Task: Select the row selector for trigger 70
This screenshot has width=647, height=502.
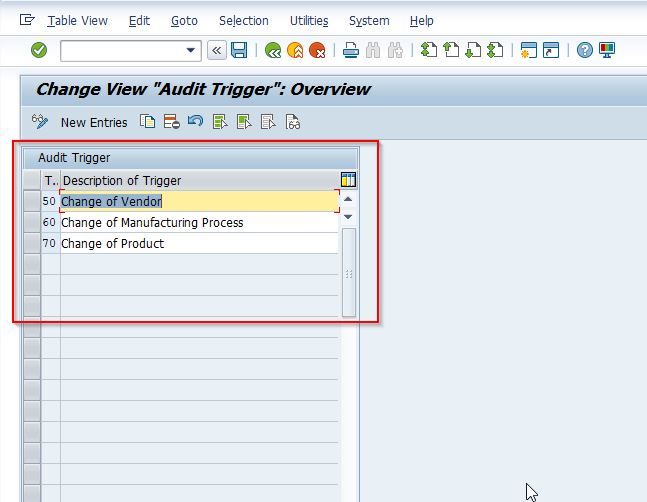Action: point(32,243)
